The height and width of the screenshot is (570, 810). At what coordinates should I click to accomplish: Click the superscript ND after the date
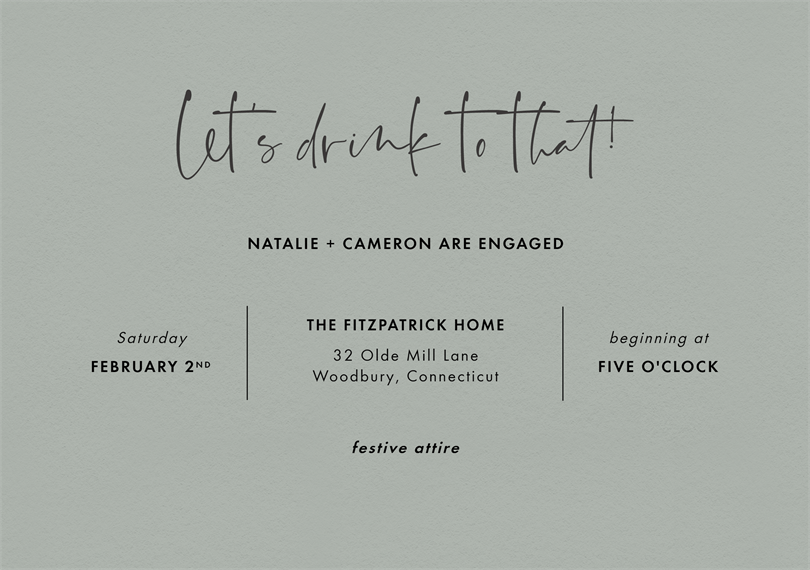(x=203, y=364)
